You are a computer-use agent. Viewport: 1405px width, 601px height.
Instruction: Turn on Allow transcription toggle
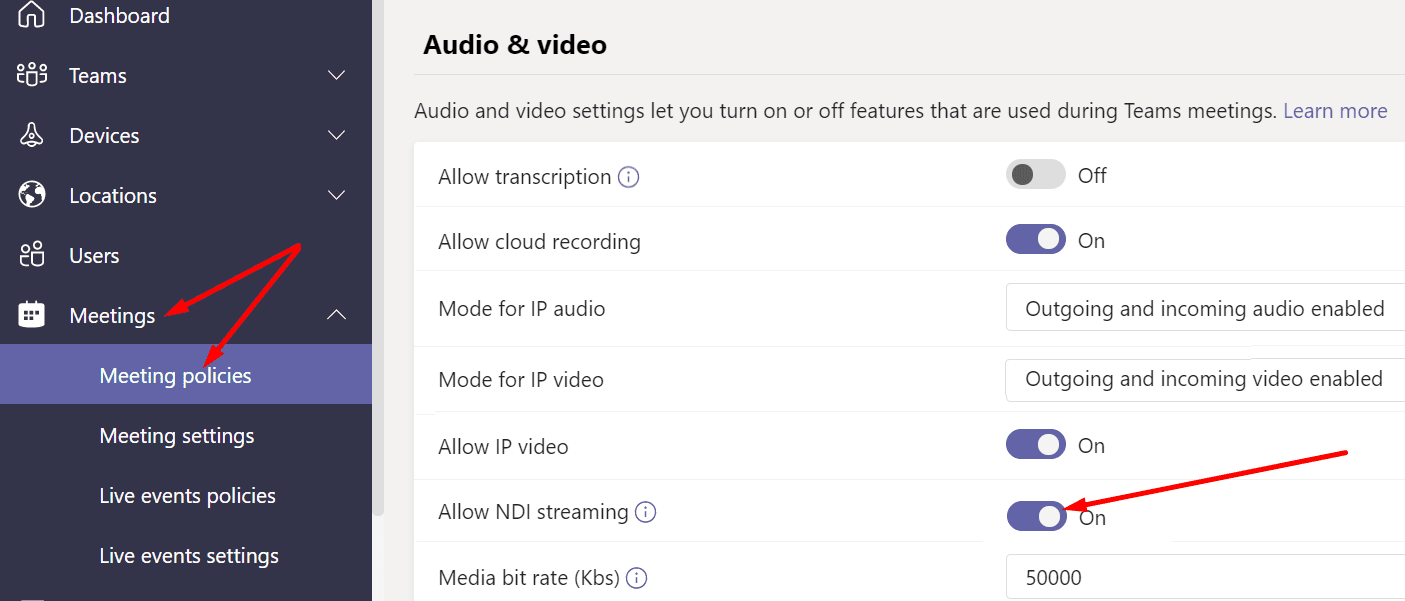tap(1035, 175)
